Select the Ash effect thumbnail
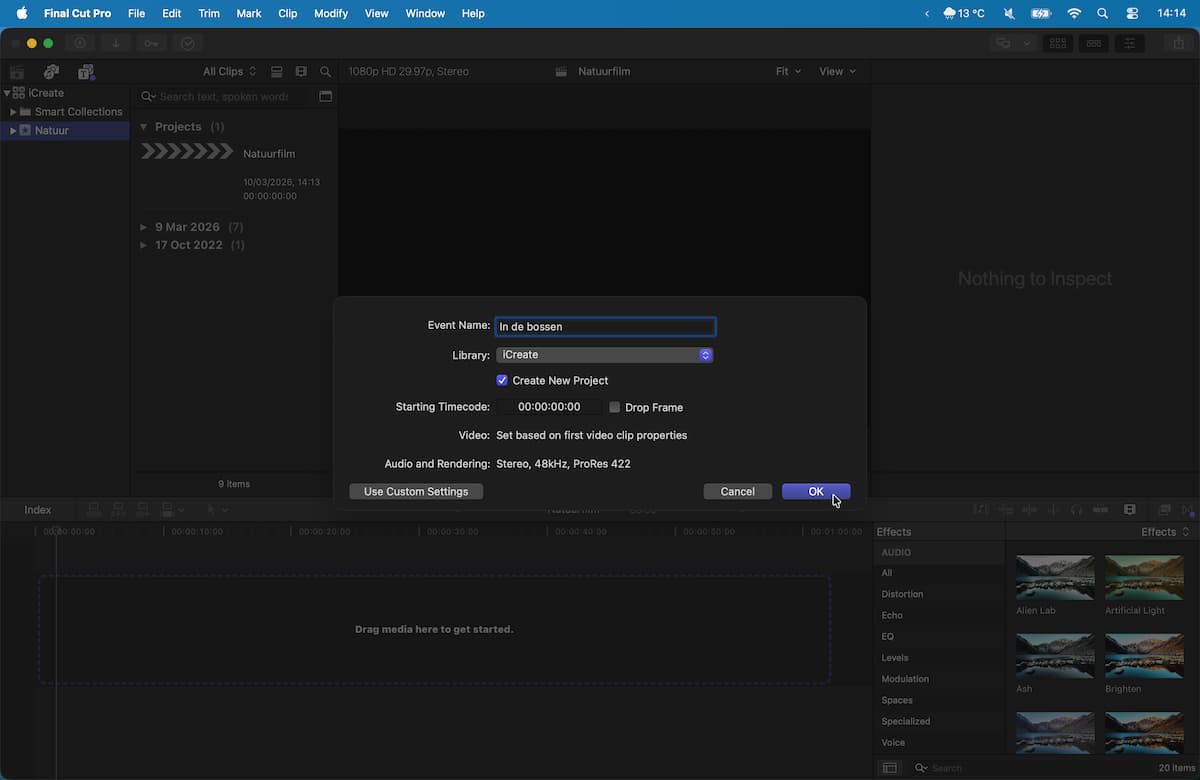The height and width of the screenshot is (780, 1200). pos(1055,656)
